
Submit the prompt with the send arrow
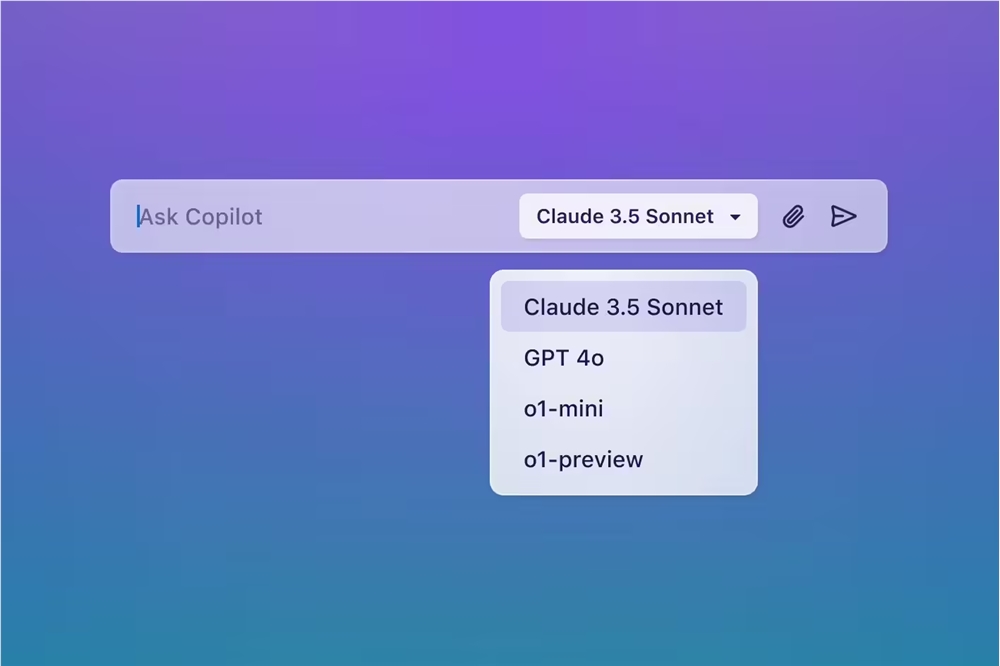(843, 216)
